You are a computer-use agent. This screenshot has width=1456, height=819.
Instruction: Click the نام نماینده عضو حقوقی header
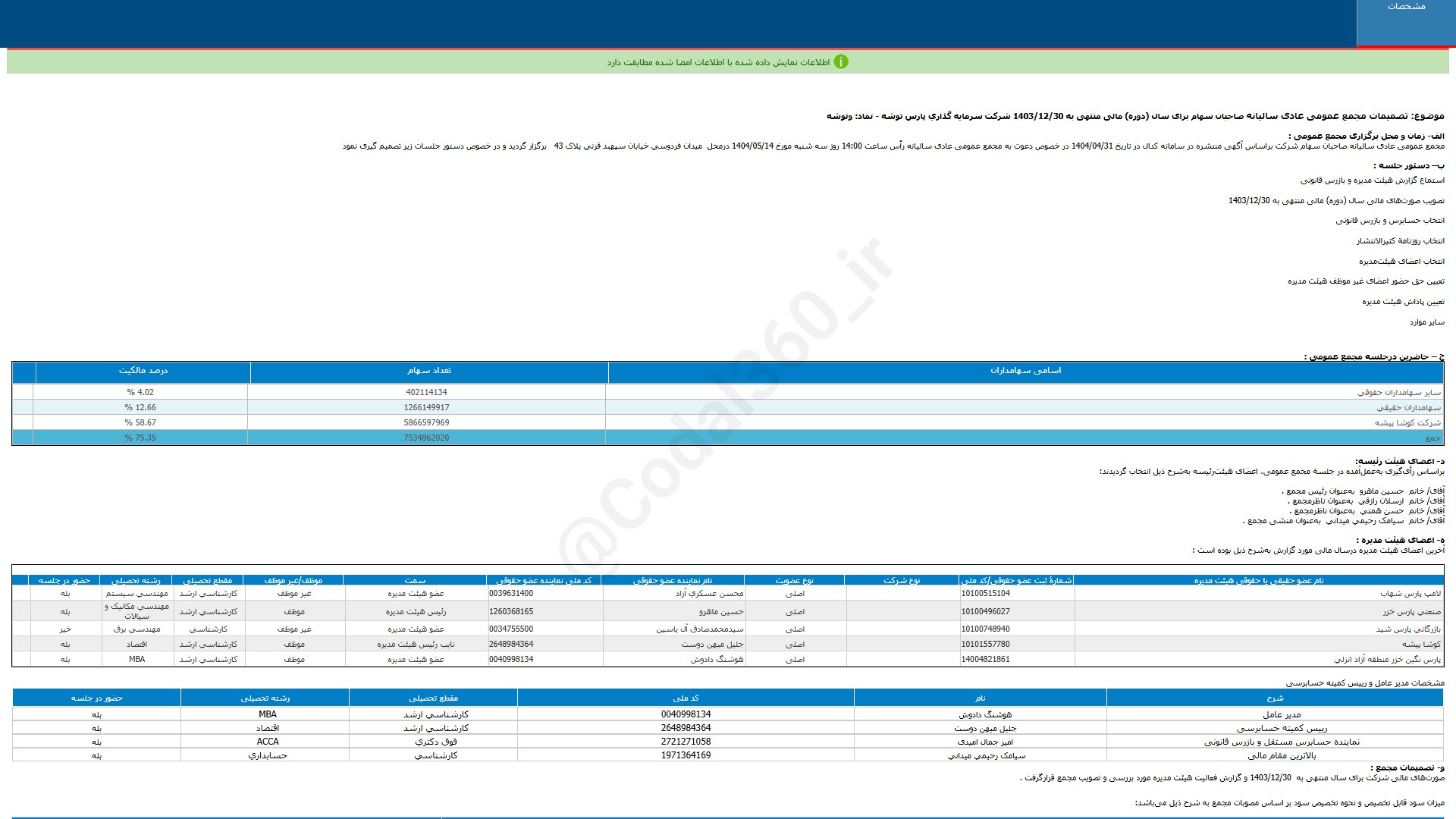click(x=673, y=580)
